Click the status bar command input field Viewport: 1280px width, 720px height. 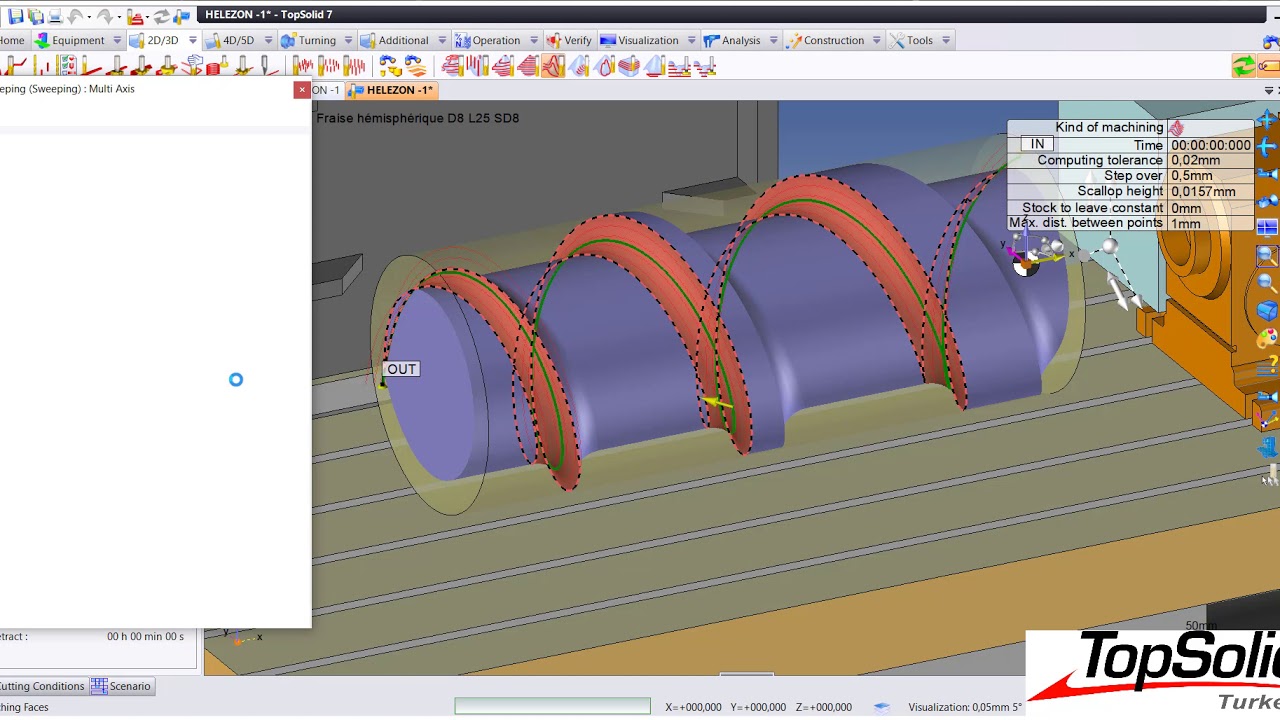tap(552, 707)
